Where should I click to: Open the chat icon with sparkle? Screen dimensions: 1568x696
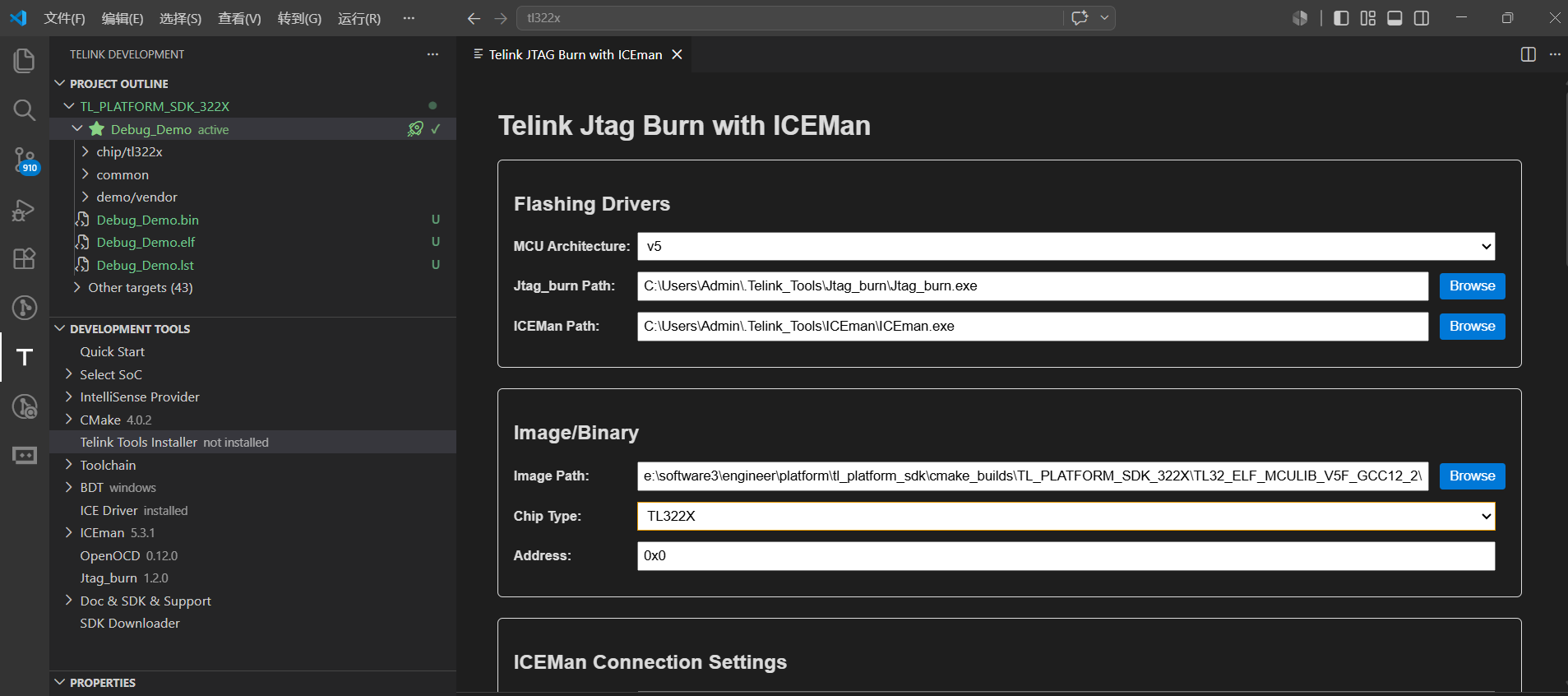coord(1080,18)
